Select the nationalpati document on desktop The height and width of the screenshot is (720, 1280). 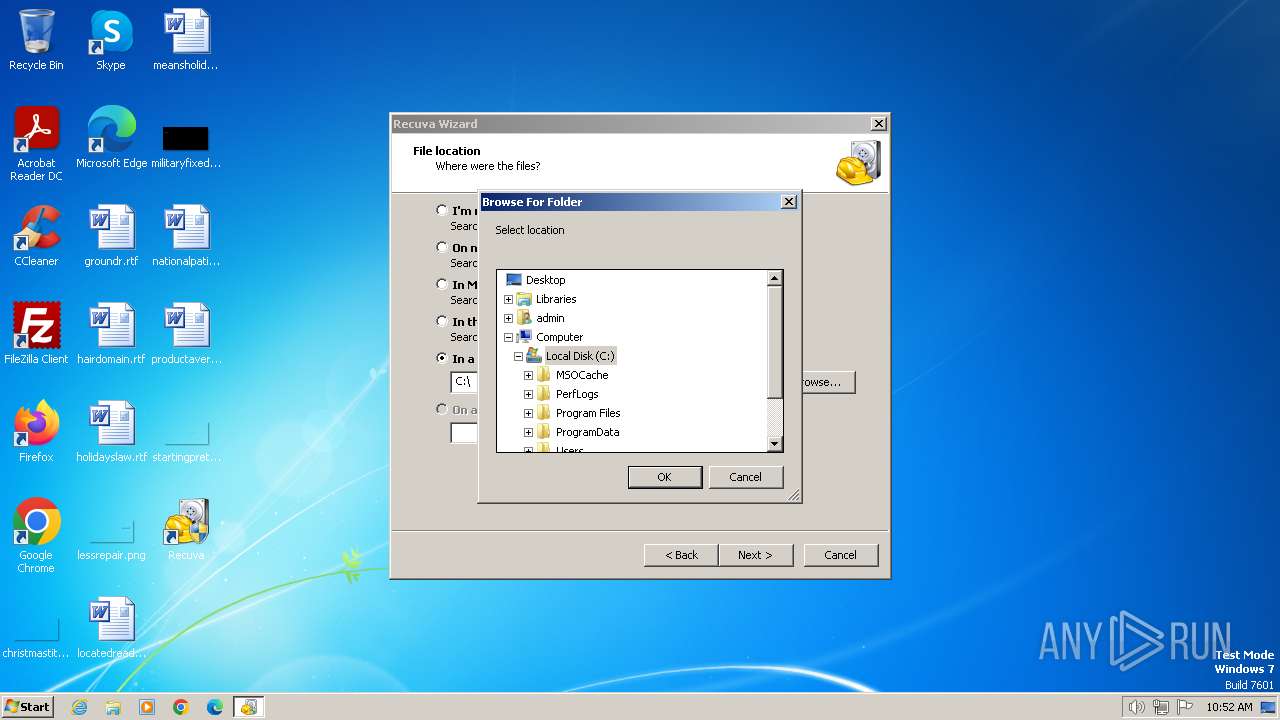pyautogui.click(x=186, y=236)
